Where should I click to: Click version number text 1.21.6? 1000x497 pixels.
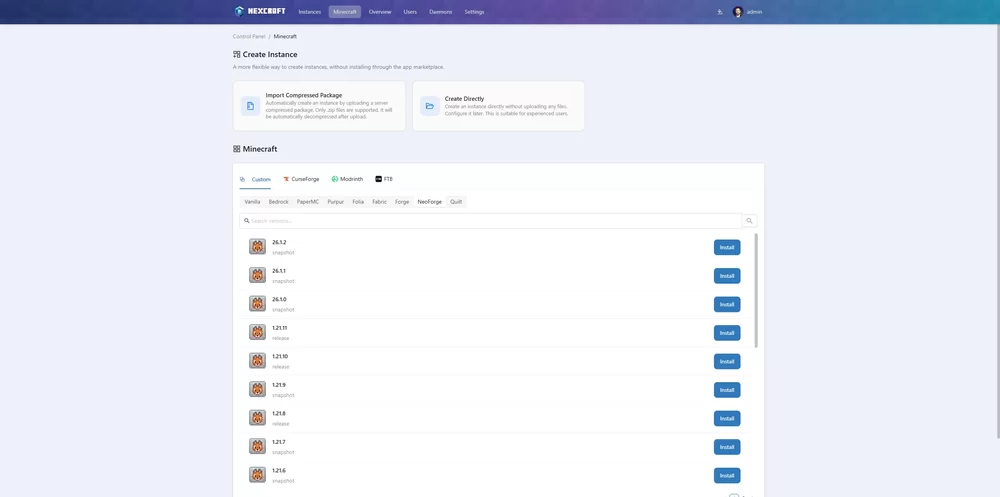pyautogui.click(x=279, y=470)
